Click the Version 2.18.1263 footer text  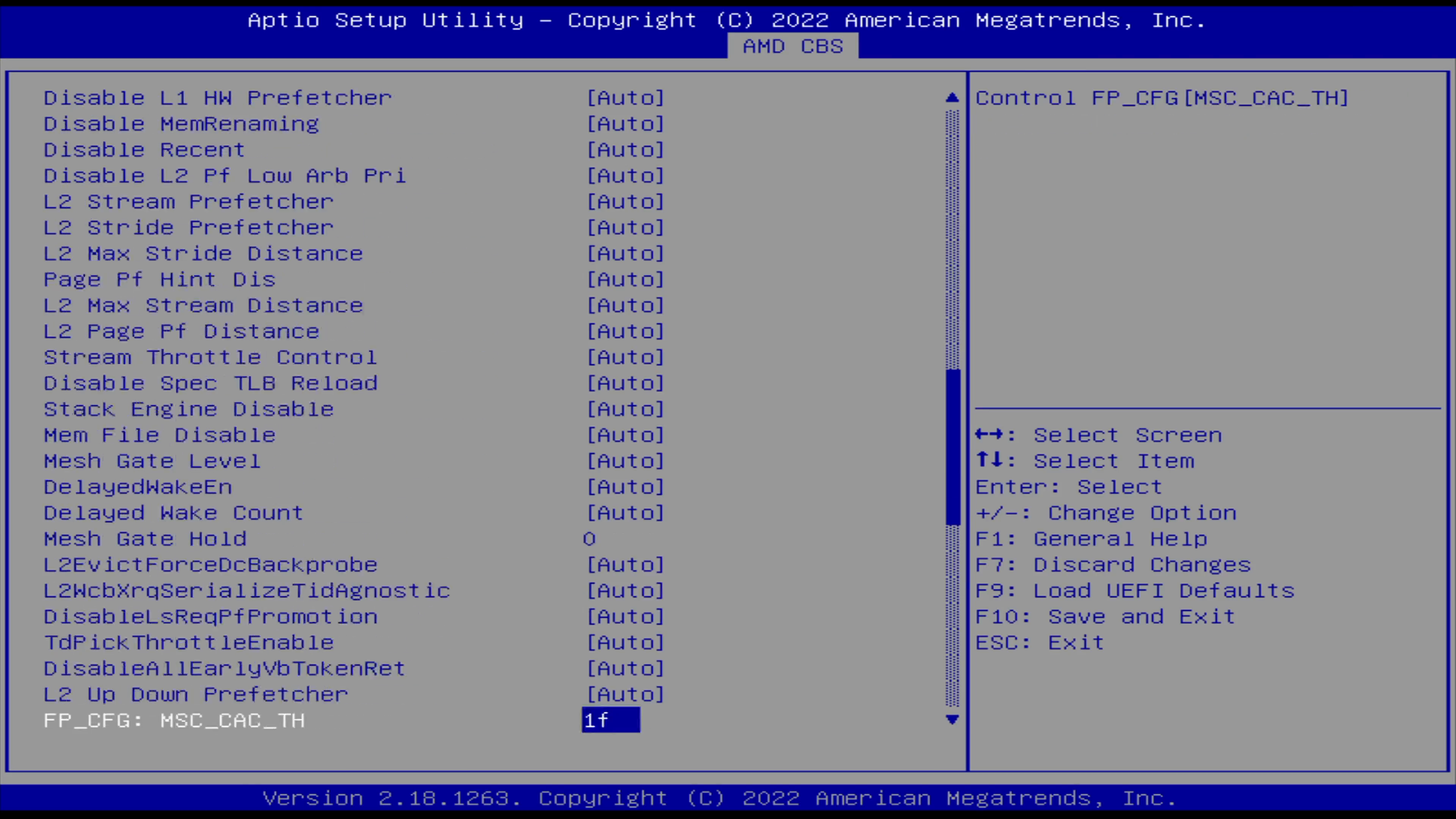pyautogui.click(x=720, y=799)
